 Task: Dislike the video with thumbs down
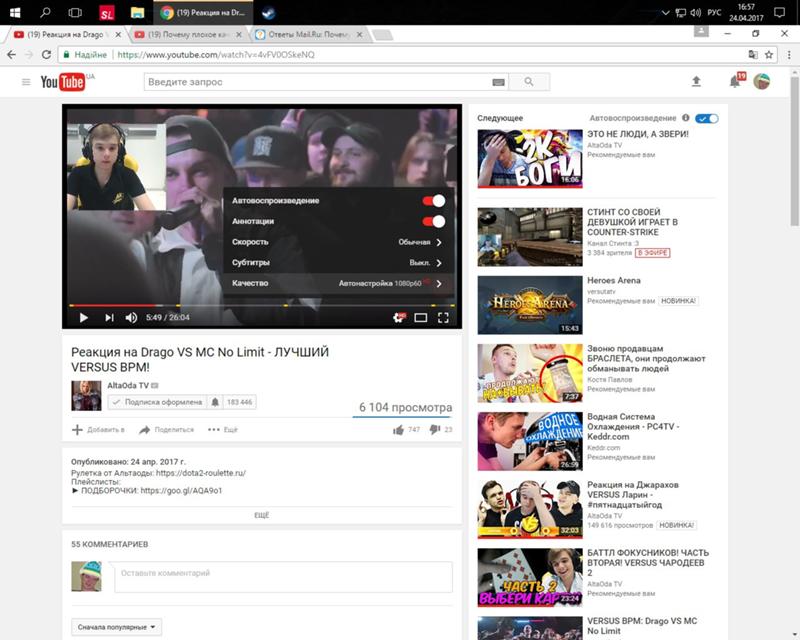click(x=435, y=430)
